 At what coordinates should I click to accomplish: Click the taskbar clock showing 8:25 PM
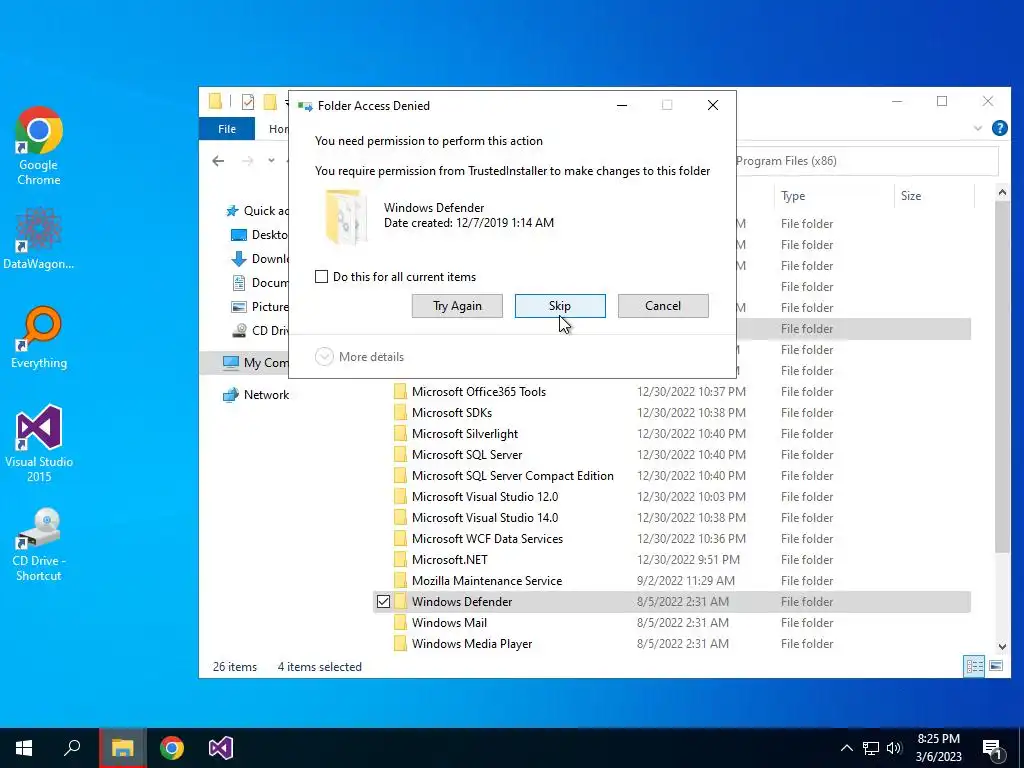click(x=938, y=748)
